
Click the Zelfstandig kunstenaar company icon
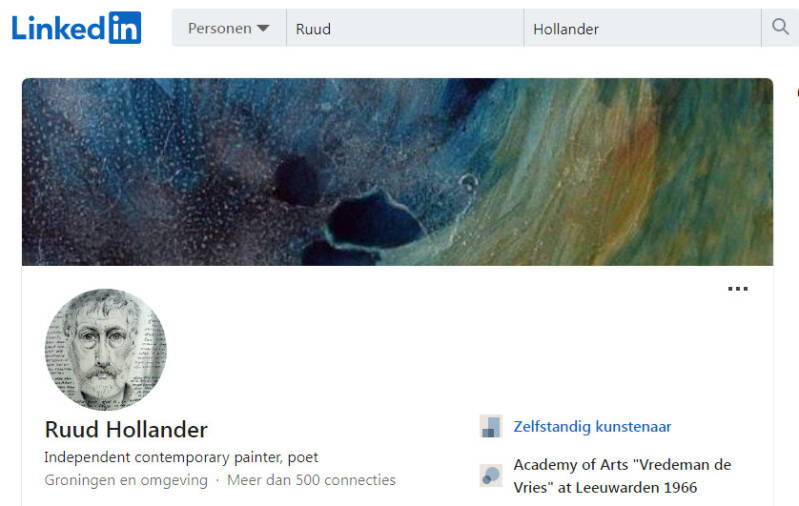pos(491,427)
